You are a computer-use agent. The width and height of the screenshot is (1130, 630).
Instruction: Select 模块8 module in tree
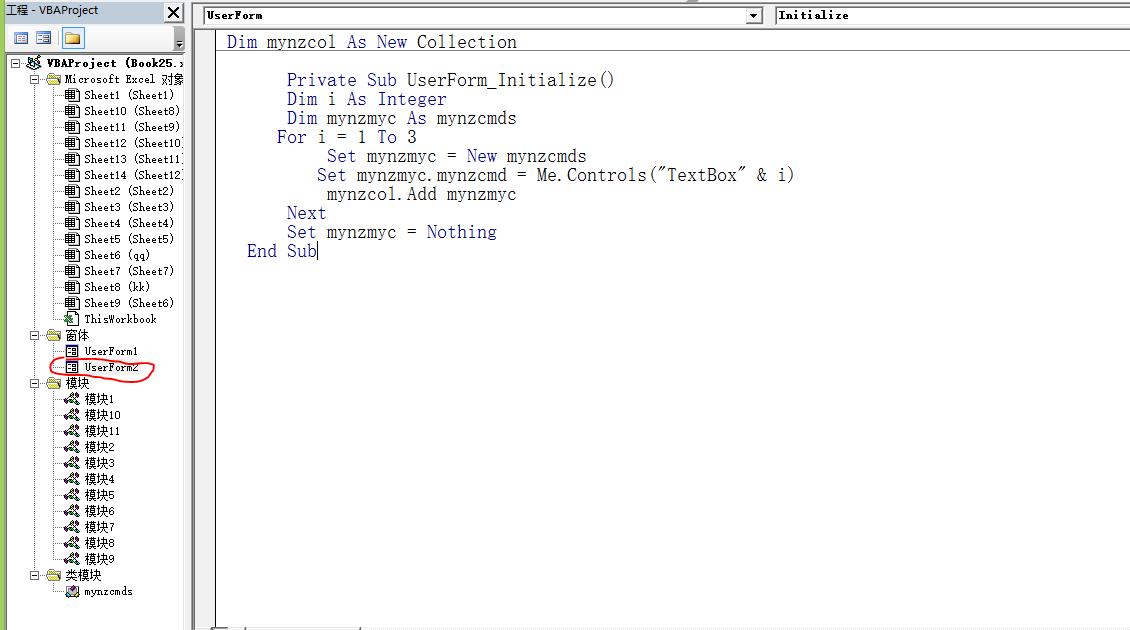tap(99, 543)
